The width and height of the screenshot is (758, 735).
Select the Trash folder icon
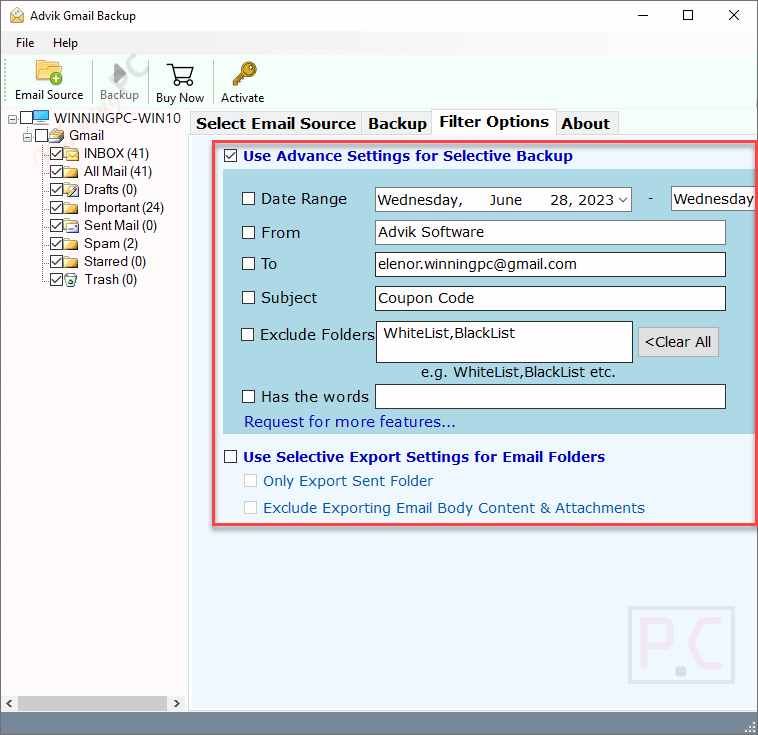[72, 280]
